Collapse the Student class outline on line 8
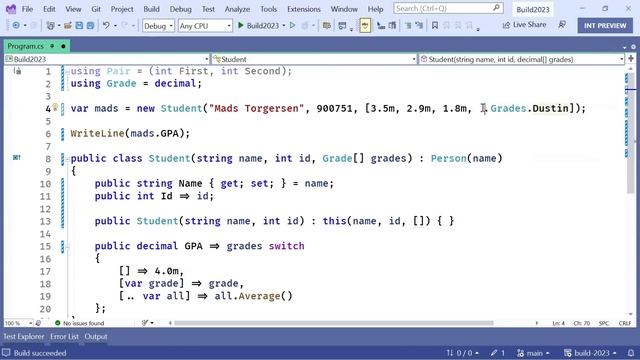Screen dimensions: 640x360 click(67, 159)
